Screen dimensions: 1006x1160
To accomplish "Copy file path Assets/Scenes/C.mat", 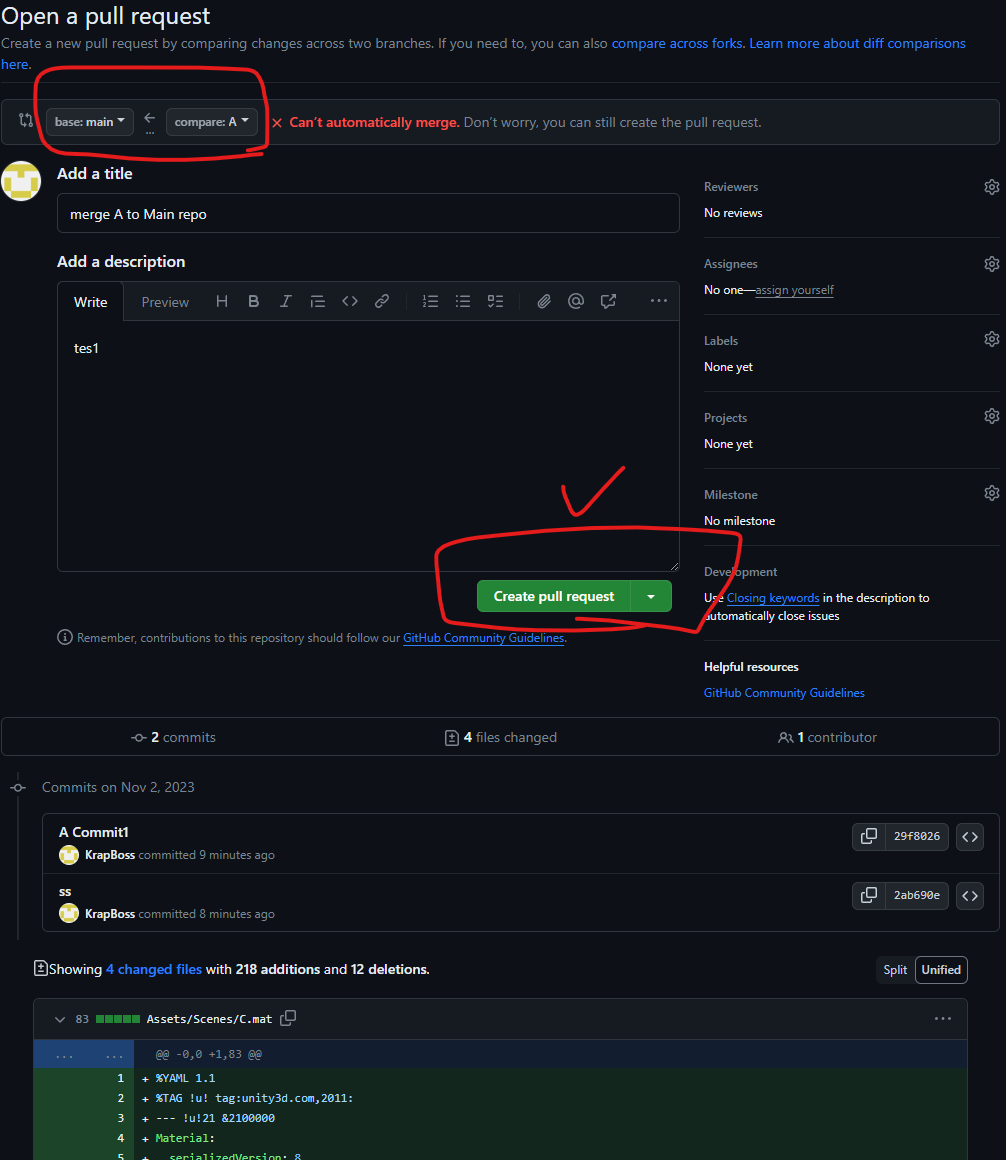I will pos(288,1019).
